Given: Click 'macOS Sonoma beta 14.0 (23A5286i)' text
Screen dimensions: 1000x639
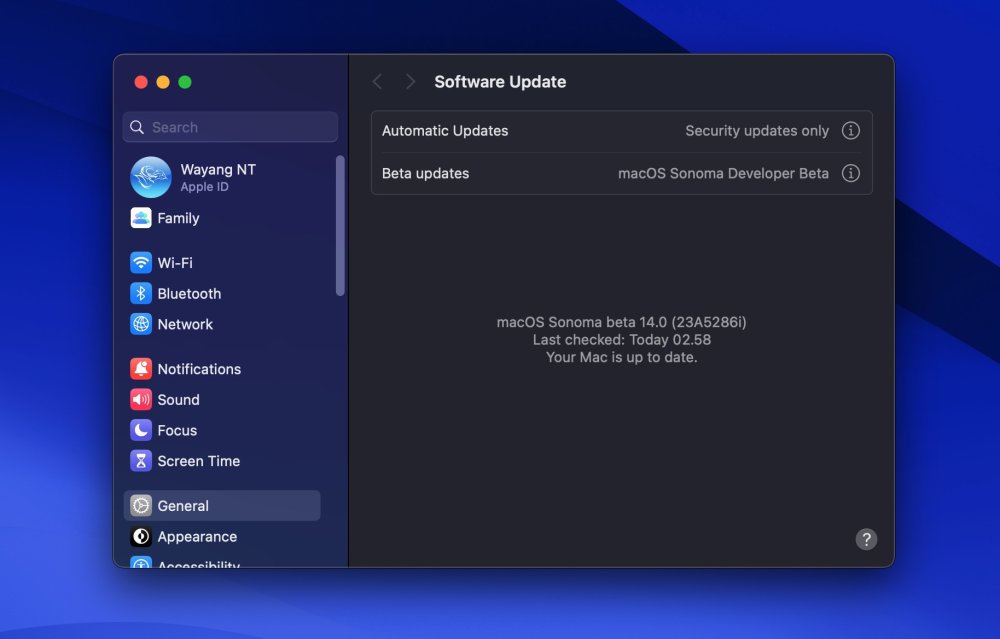Looking at the screenshot, I should [x=621, y=322].
